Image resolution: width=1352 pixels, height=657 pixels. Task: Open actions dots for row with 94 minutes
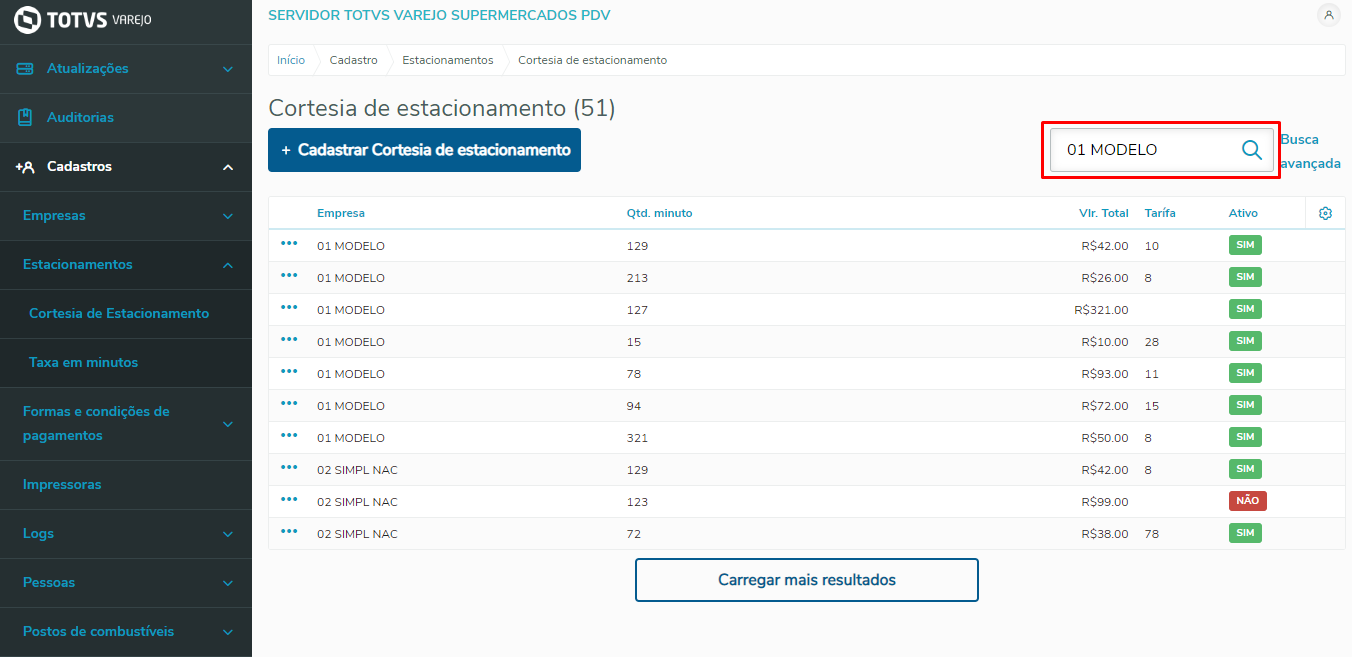[289, 403]
